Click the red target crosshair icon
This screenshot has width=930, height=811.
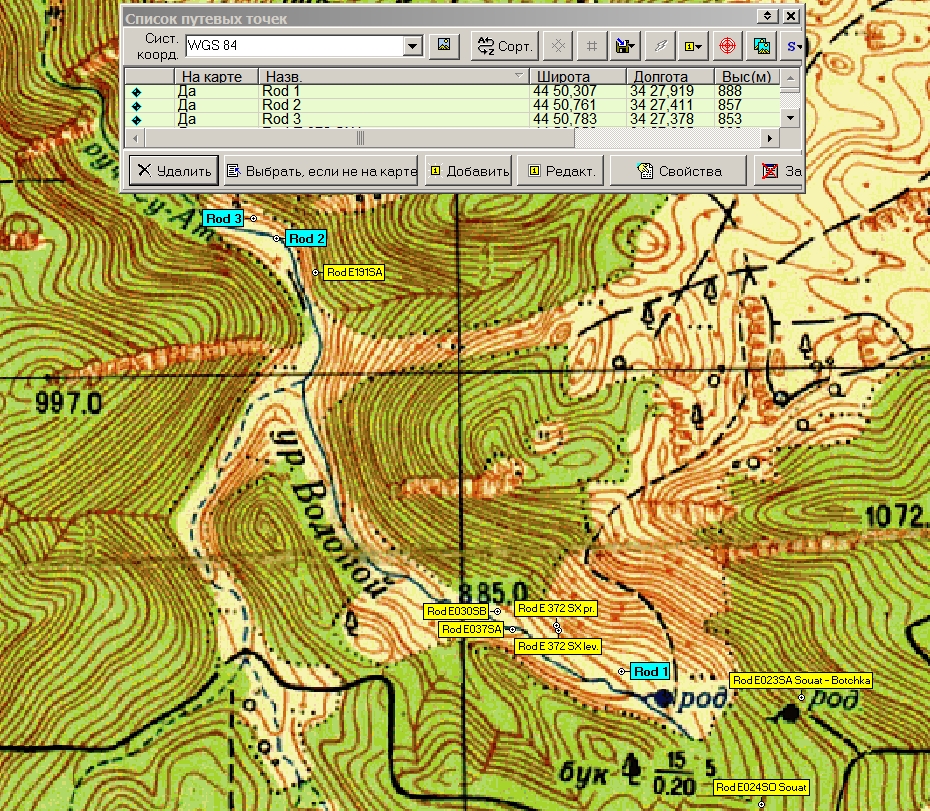[727, 46]
